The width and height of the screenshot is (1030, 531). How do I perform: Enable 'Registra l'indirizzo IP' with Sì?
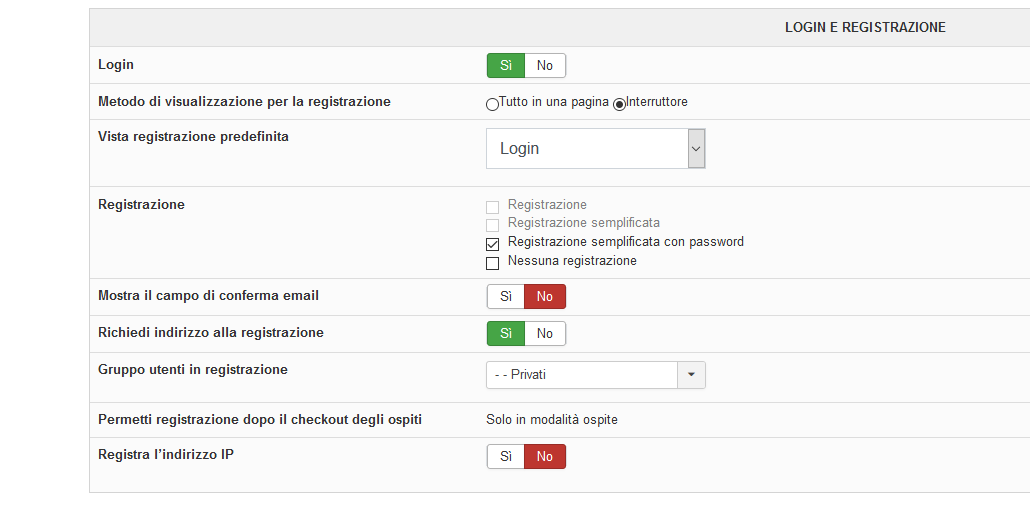(506, 457)
